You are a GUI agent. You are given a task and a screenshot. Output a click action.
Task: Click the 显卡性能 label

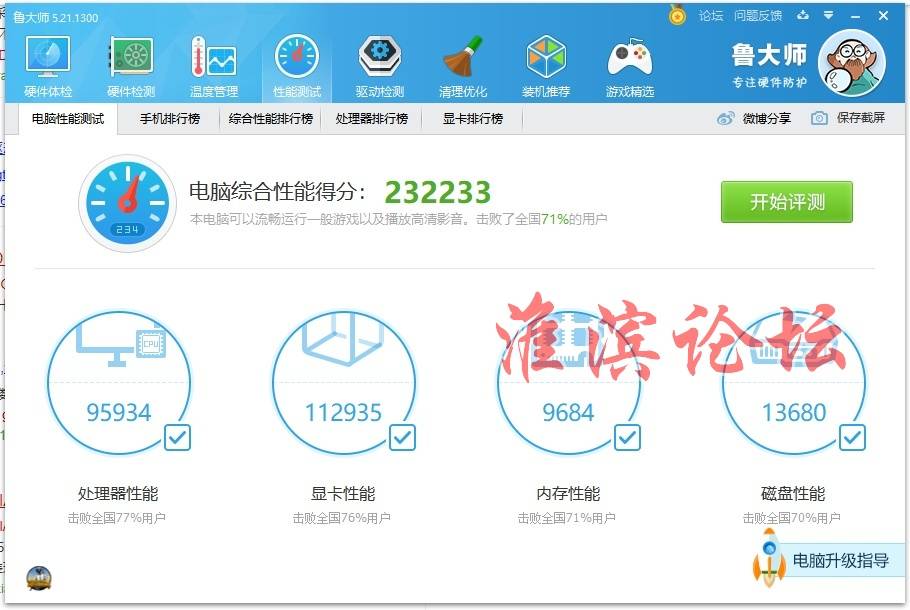(x=343, y=494)
